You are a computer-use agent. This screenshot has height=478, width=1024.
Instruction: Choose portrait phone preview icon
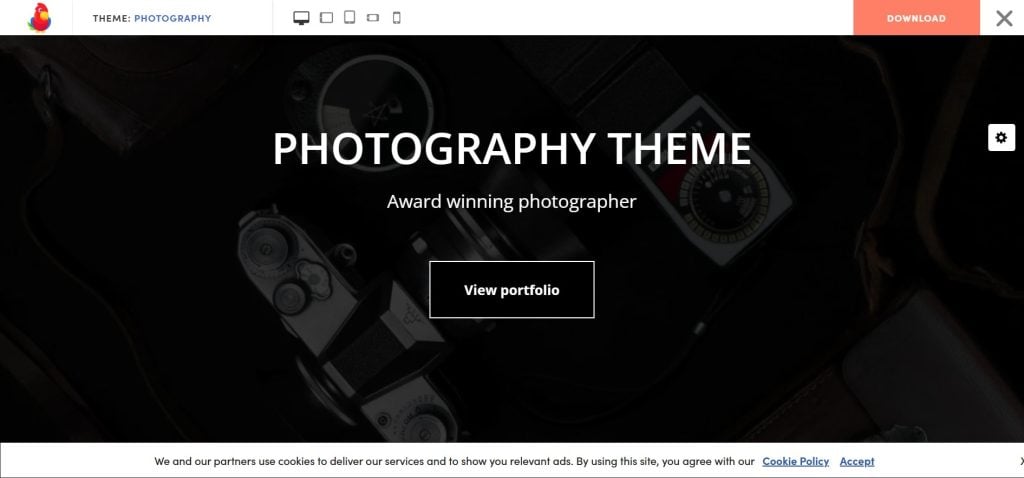(396, 18)
